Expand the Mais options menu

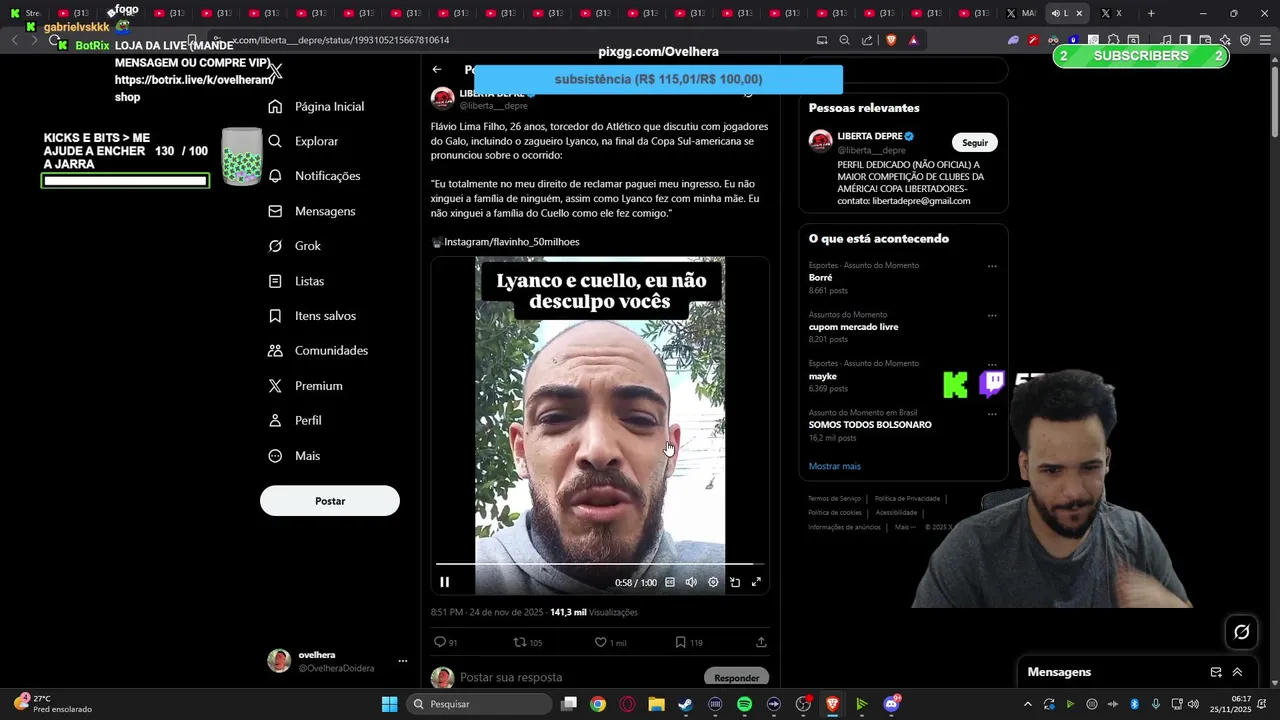295,456
